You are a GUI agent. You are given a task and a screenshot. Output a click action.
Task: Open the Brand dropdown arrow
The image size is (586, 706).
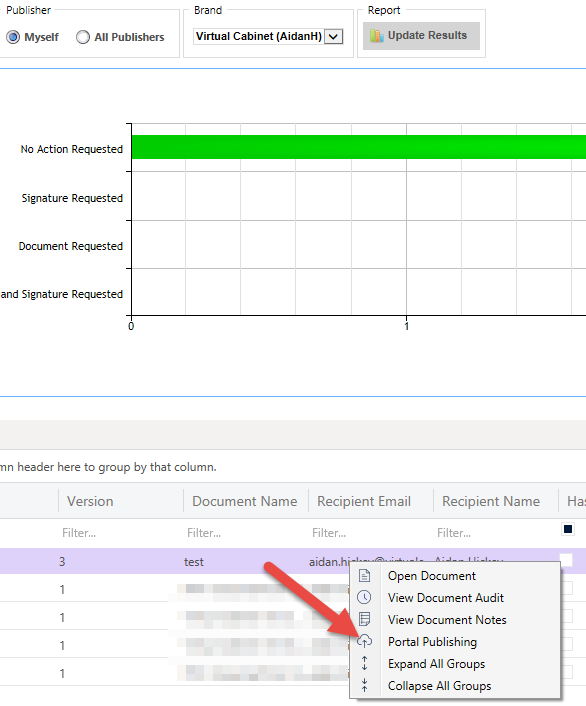333,36
